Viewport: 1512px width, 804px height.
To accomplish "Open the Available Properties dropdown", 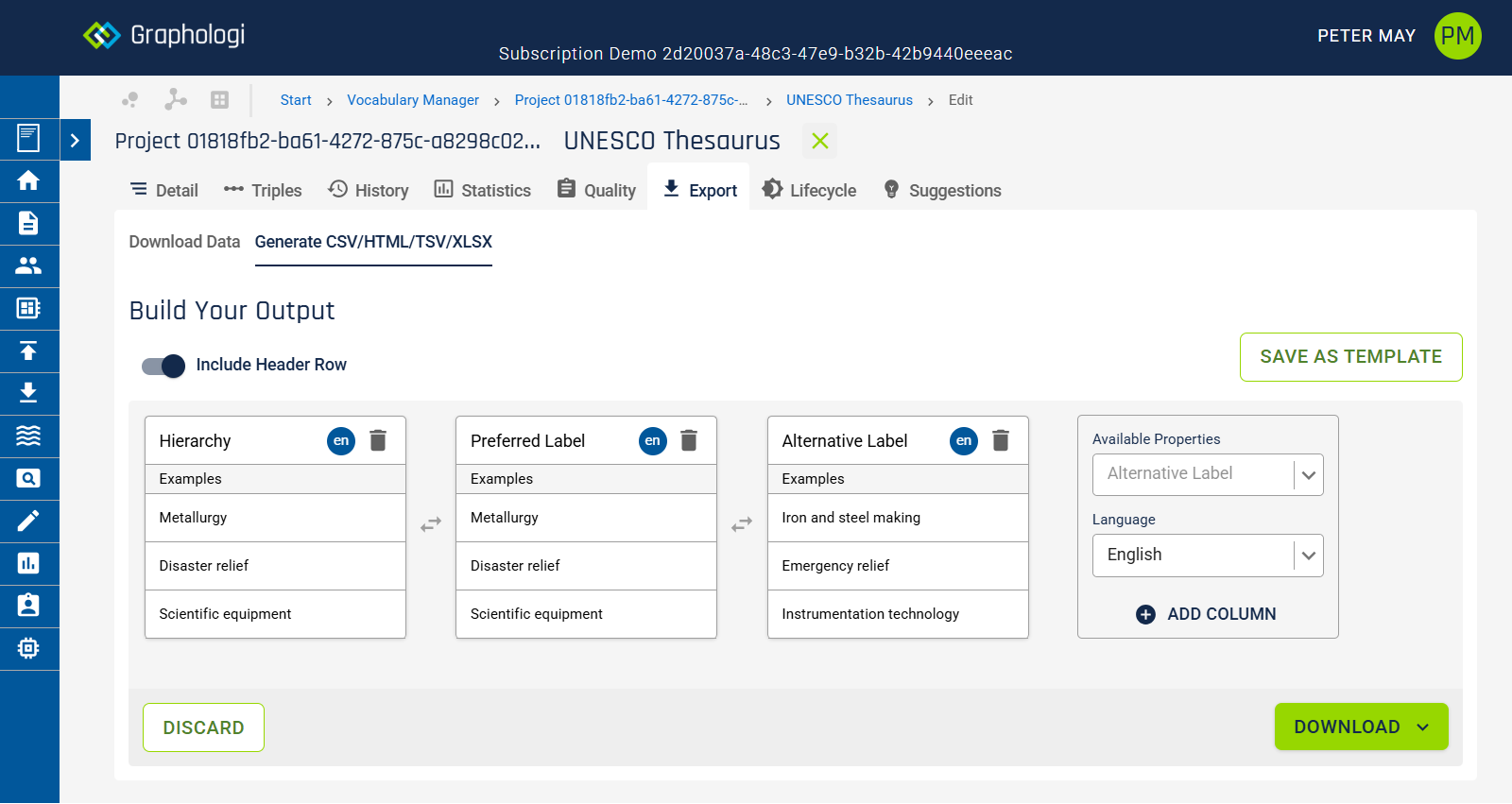I will pos(1208,474).
